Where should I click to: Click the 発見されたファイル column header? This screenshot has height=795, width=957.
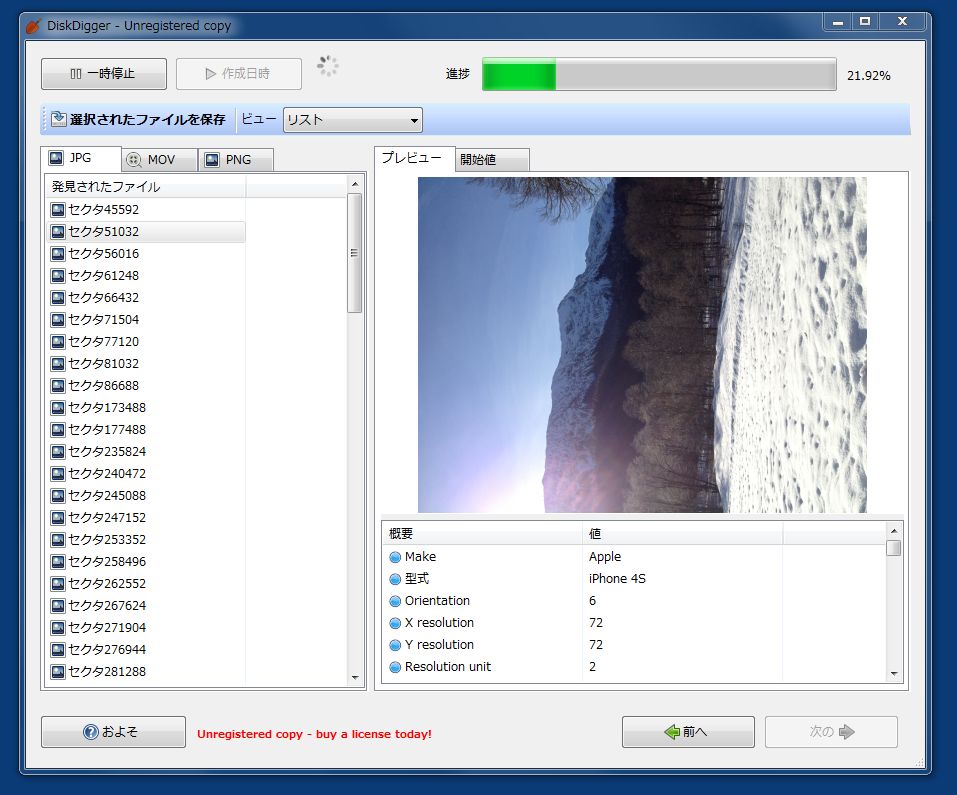click(145, 187)
